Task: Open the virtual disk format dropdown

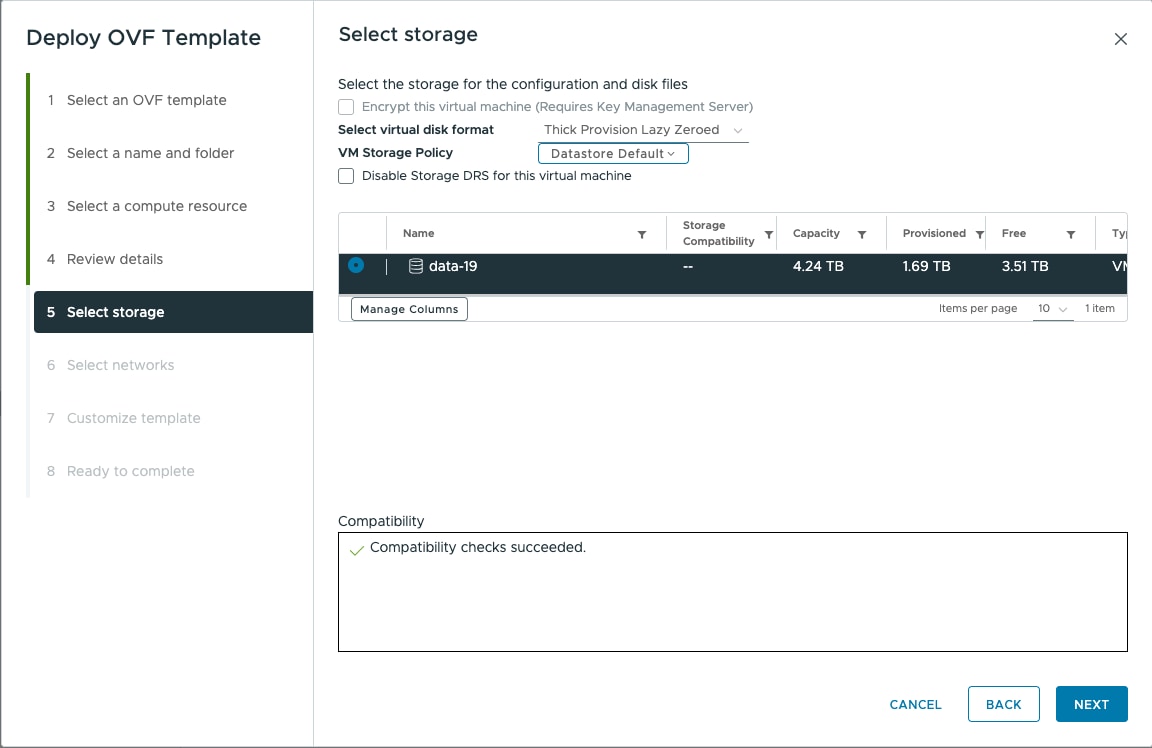Action: (x=644, y=130)
